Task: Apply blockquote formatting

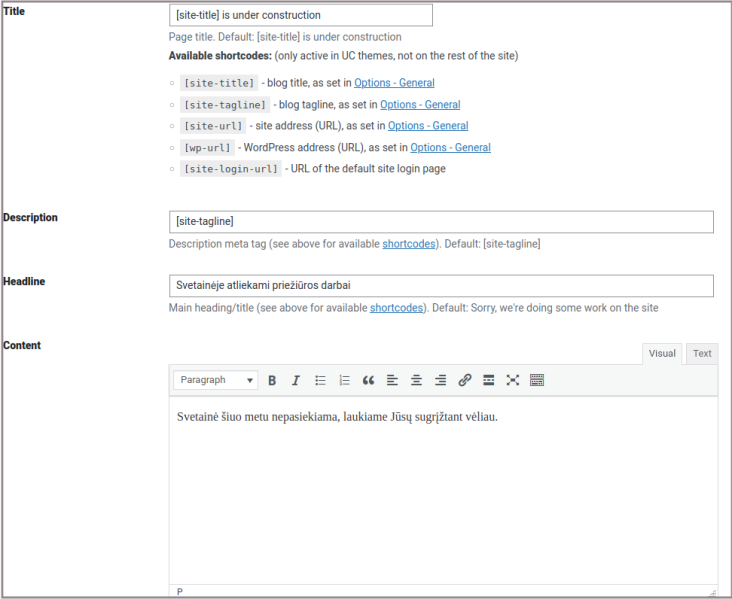Action: (x=368, y=381)
